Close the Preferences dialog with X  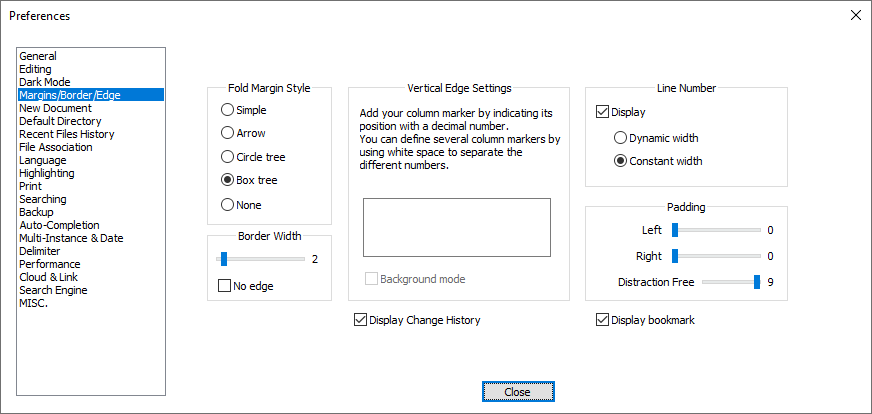tap(855, 15)
